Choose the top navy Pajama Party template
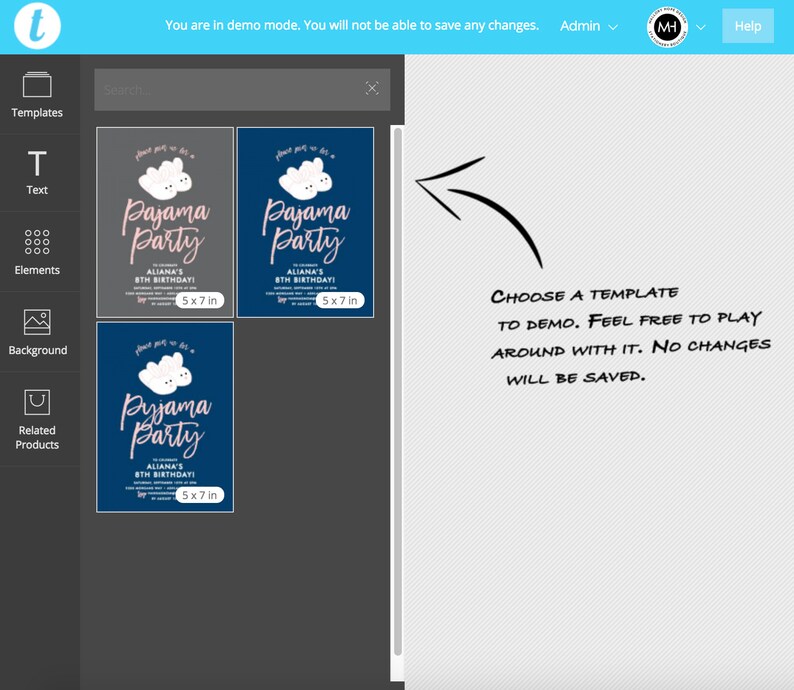Screen dimensions: 794x690 click(x=305, y=222)
